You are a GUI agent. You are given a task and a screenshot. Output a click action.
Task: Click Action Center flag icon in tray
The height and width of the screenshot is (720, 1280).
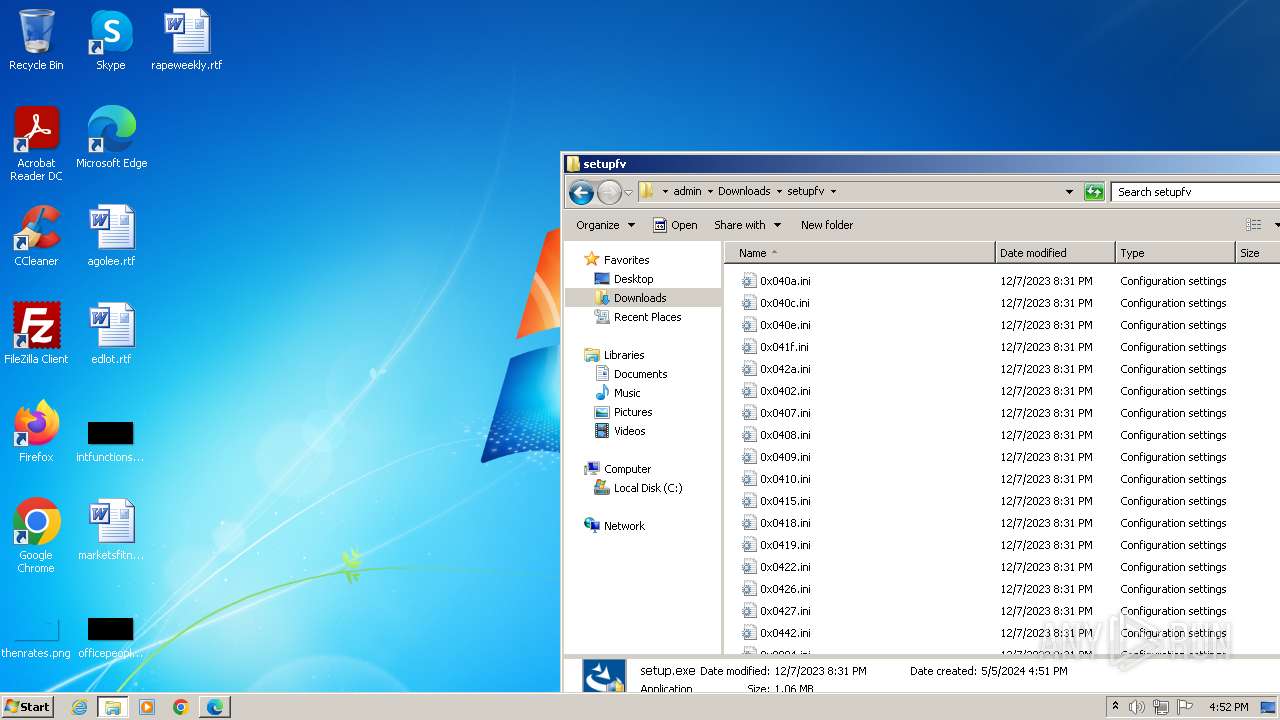pyautogui.click(x=1186, y=707)
